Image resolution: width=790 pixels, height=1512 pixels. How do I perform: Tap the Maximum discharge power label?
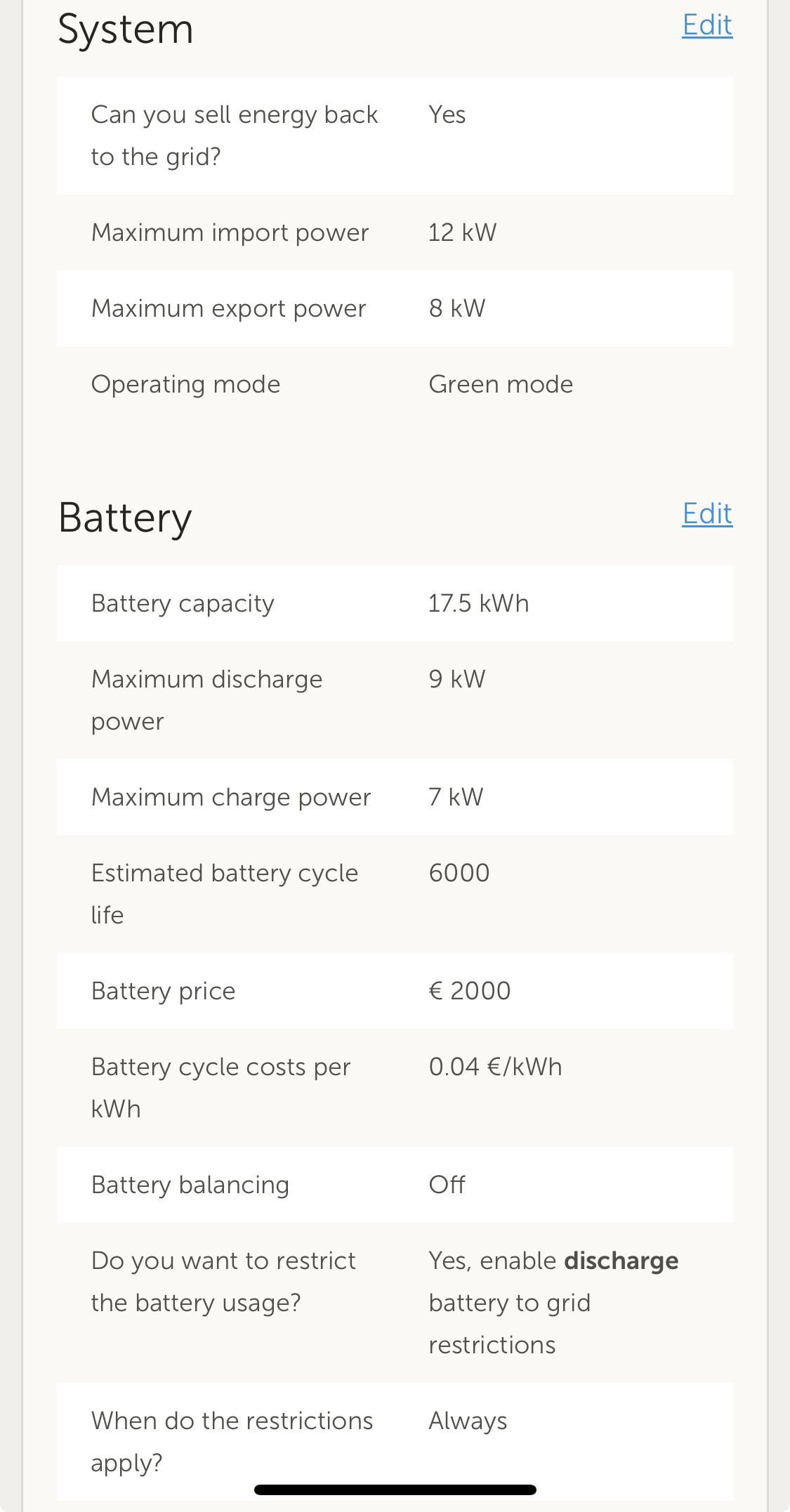pos(206,700)
